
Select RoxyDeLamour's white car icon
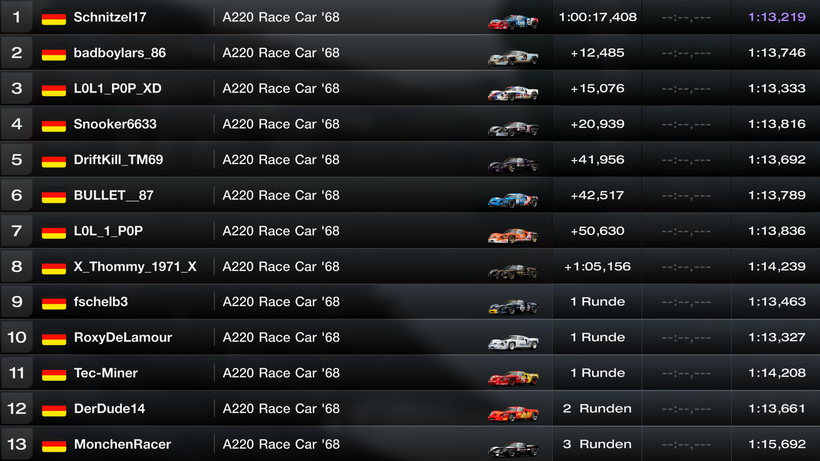(513, 342)
